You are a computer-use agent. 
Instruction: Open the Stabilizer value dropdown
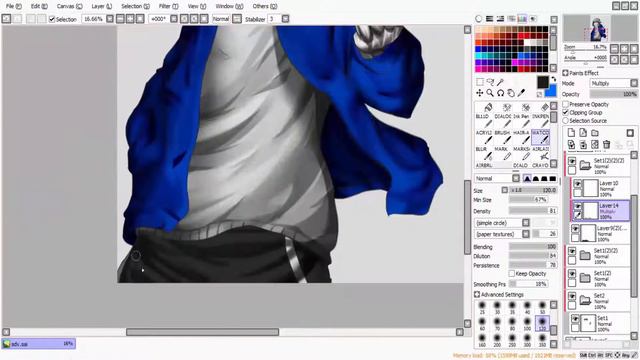coord(285,19)
